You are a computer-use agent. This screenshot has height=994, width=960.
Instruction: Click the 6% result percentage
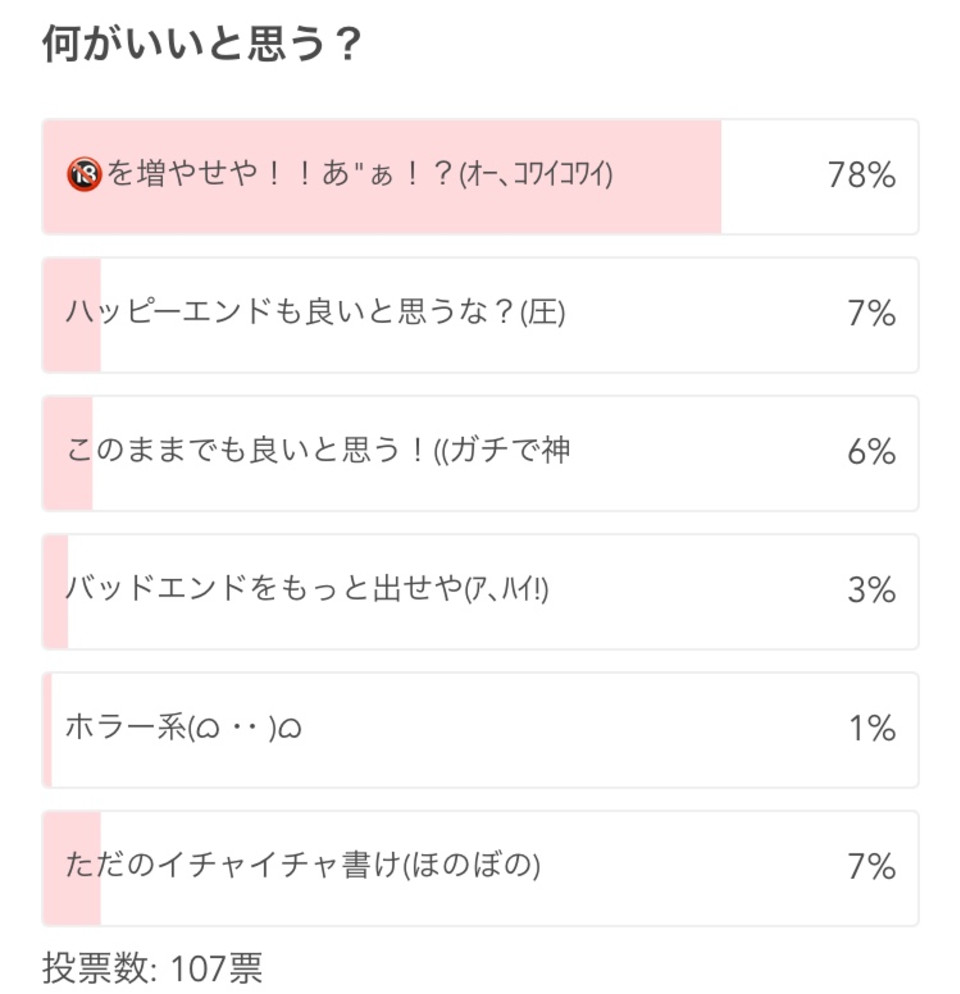coord(870,453)
